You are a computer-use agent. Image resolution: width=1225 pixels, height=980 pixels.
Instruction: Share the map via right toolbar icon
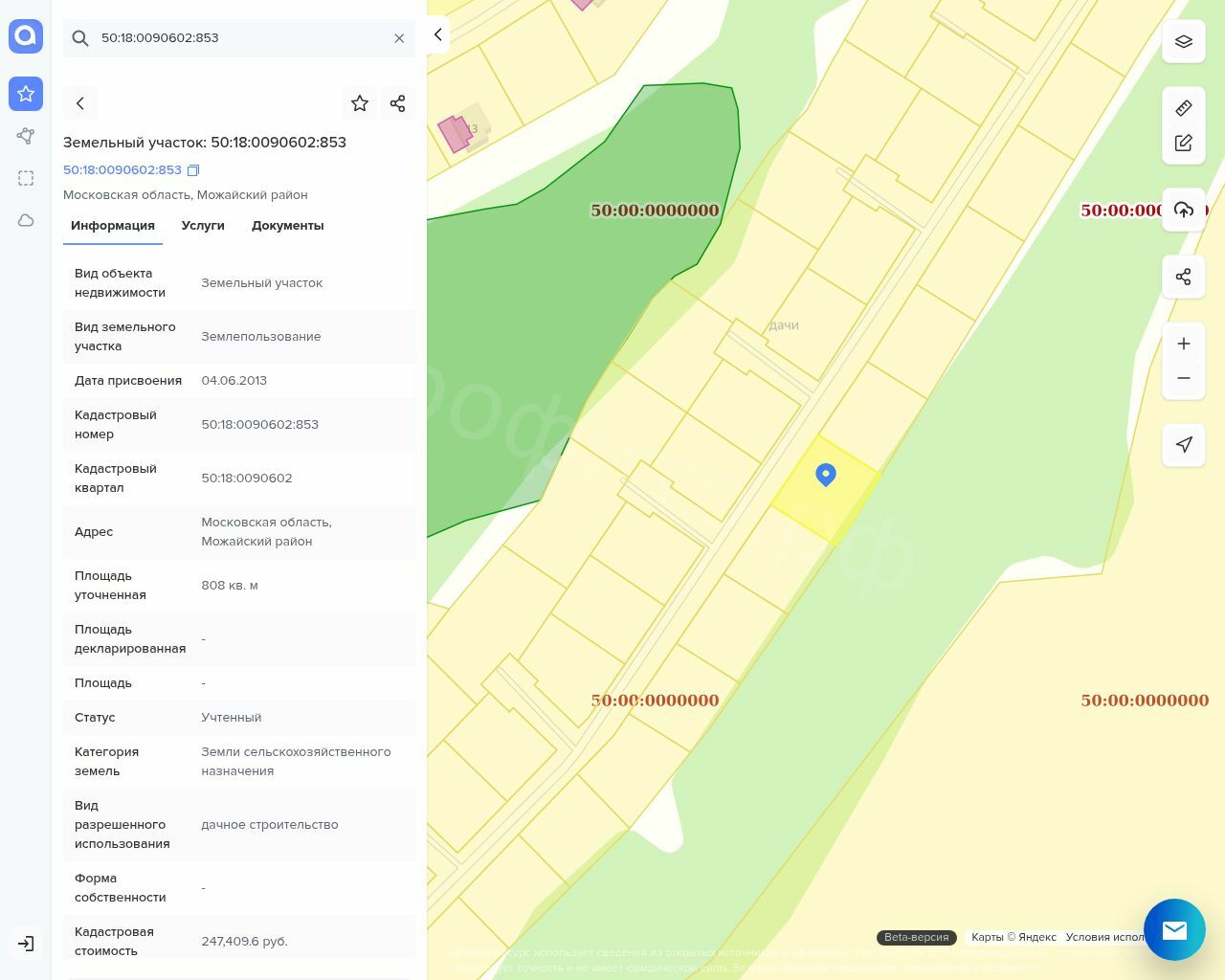point(1184,277)
